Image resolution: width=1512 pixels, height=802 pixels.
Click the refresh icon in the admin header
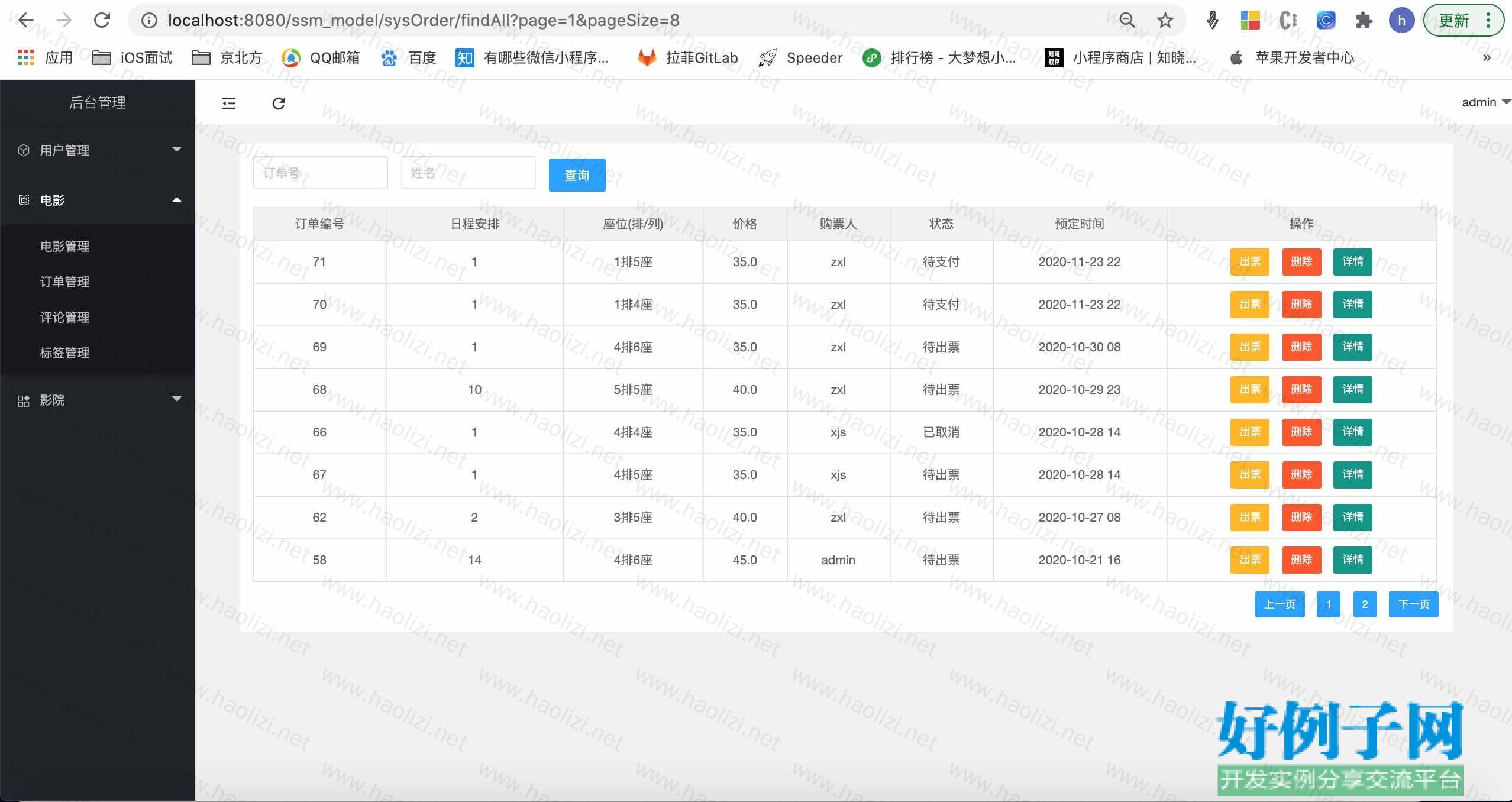pyautogui.click(x=279, y=104)
